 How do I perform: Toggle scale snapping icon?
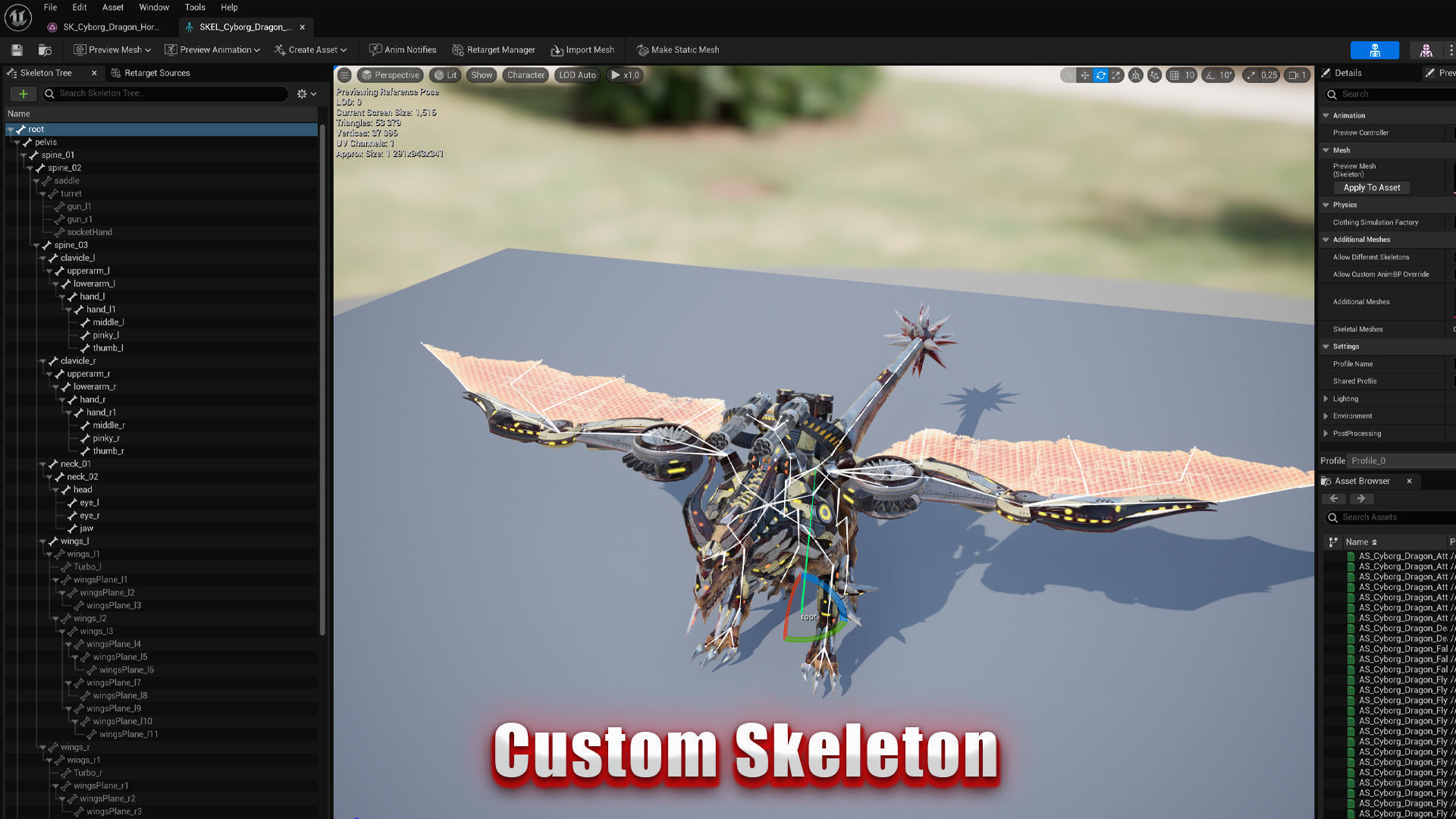coord(1250,75)
